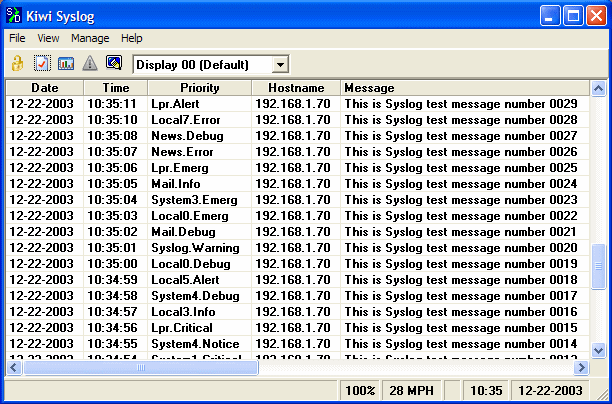Screen dimensions: 612x404
Task: Click the time cell 10:35:08
Action: pyautogui.click(x=116, y=136)
